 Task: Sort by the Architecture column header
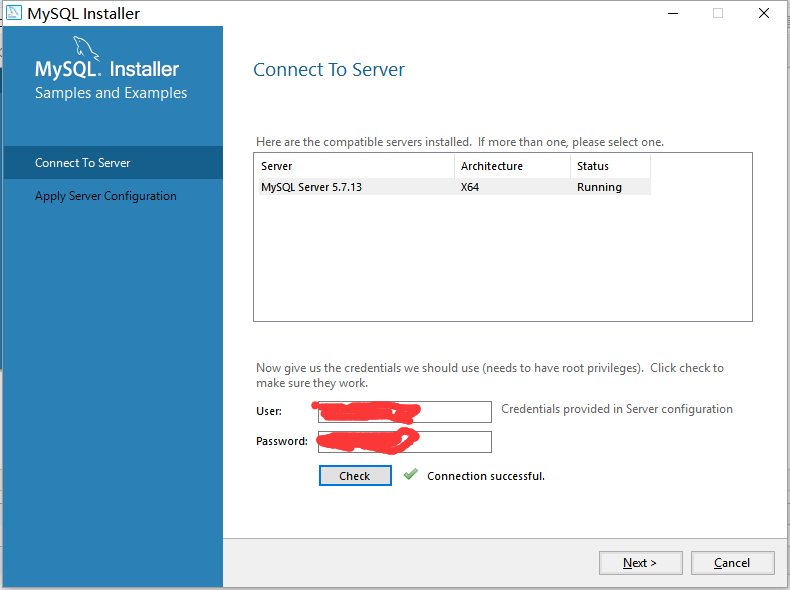pyautogui.click(x=512, y=166)
